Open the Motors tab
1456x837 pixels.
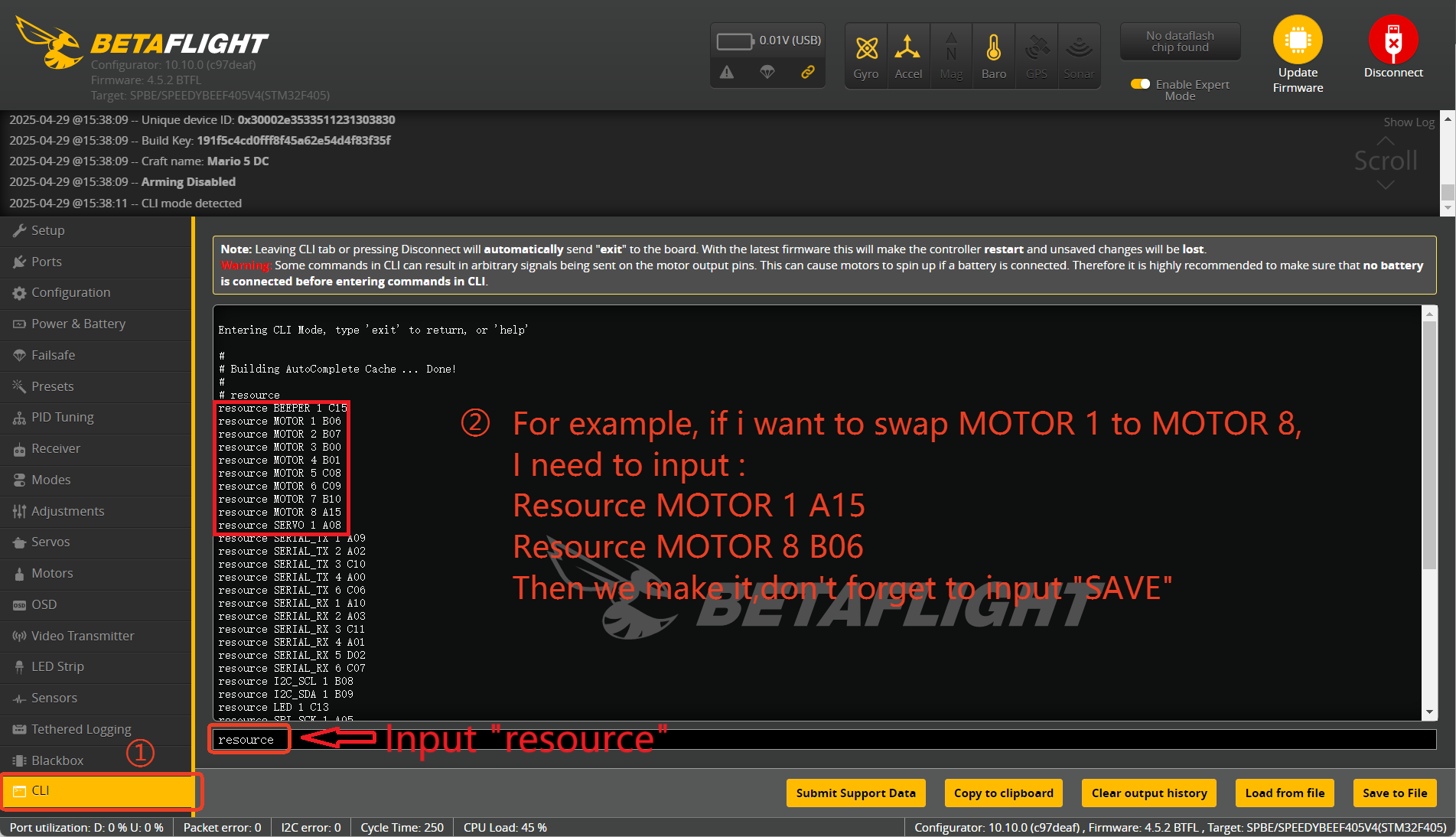tap(96, 573)
